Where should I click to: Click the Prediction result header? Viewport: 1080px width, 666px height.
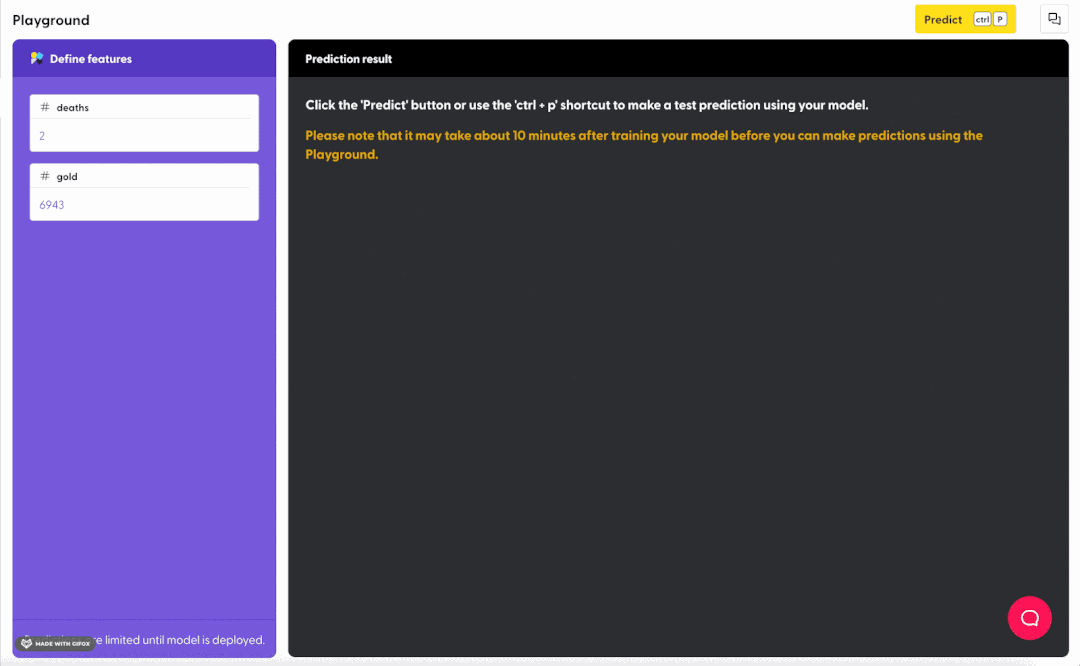pyautogui.click(x=349, y=59)
